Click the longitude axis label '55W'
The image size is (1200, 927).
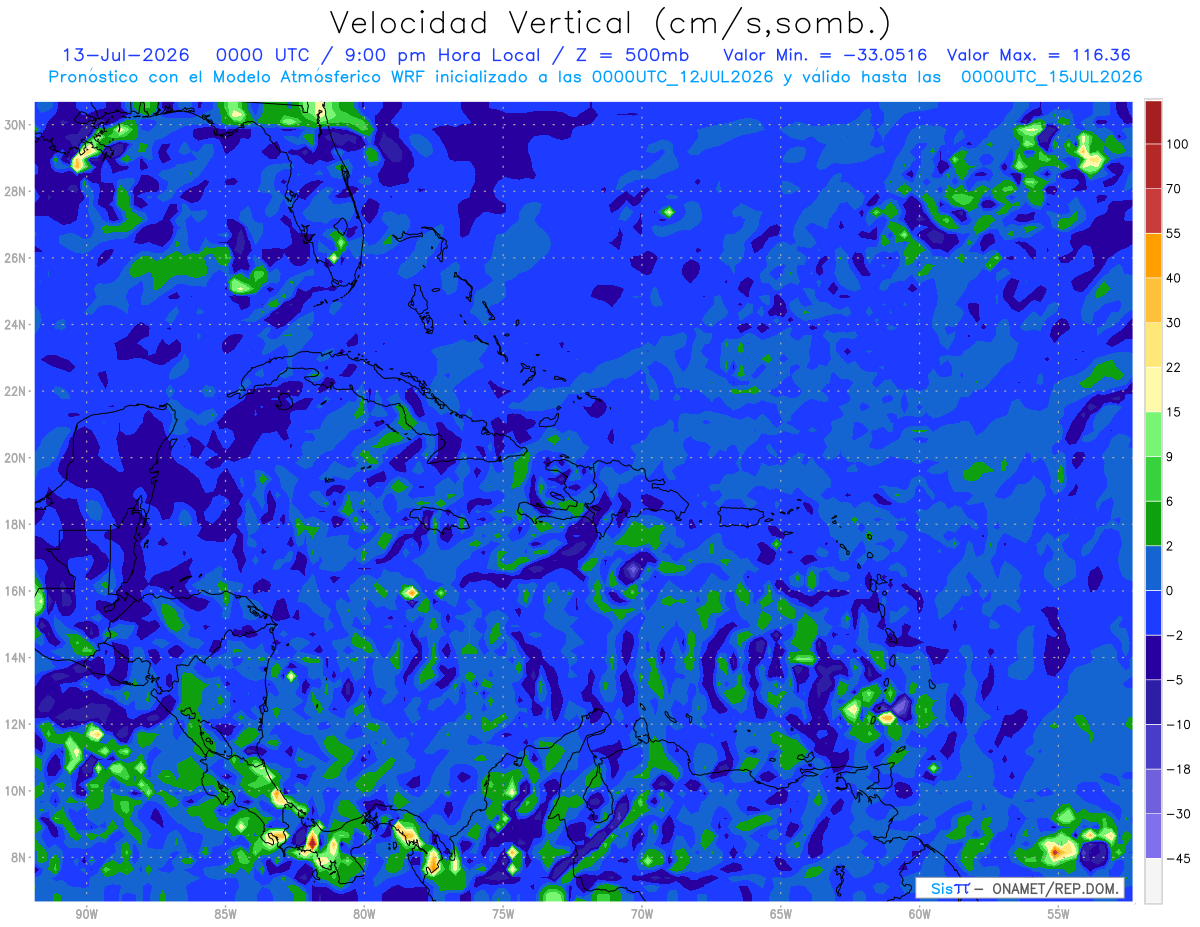1060,914
